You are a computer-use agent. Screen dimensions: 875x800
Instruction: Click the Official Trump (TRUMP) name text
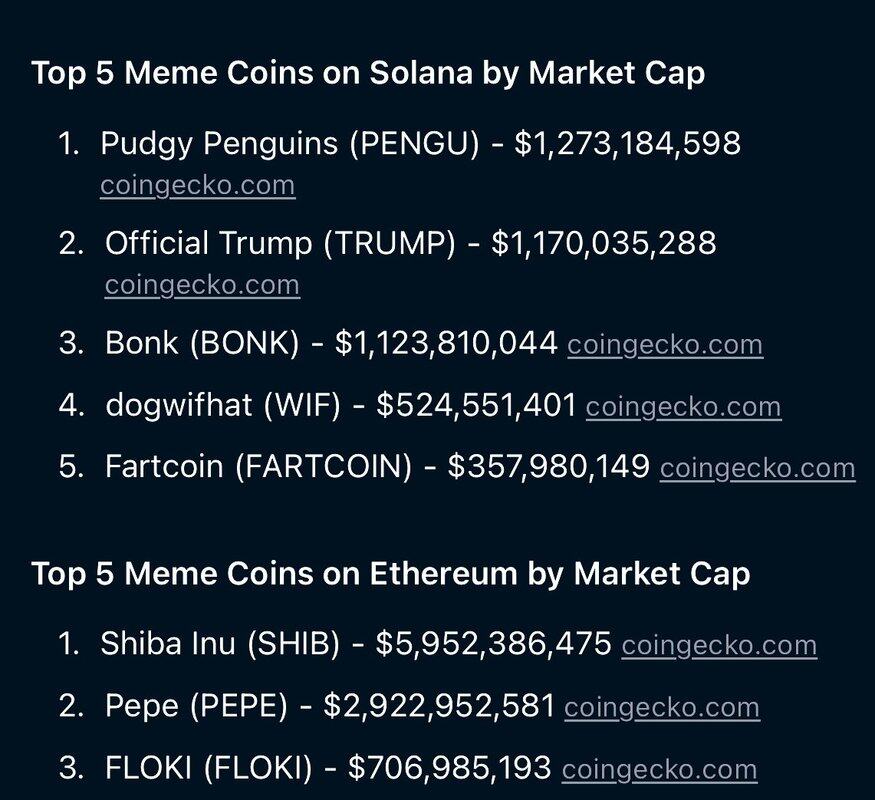click(x=280, y=243)
